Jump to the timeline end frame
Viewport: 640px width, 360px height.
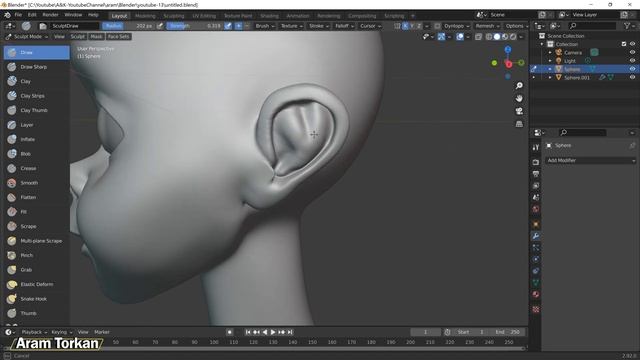pos(290,332)
